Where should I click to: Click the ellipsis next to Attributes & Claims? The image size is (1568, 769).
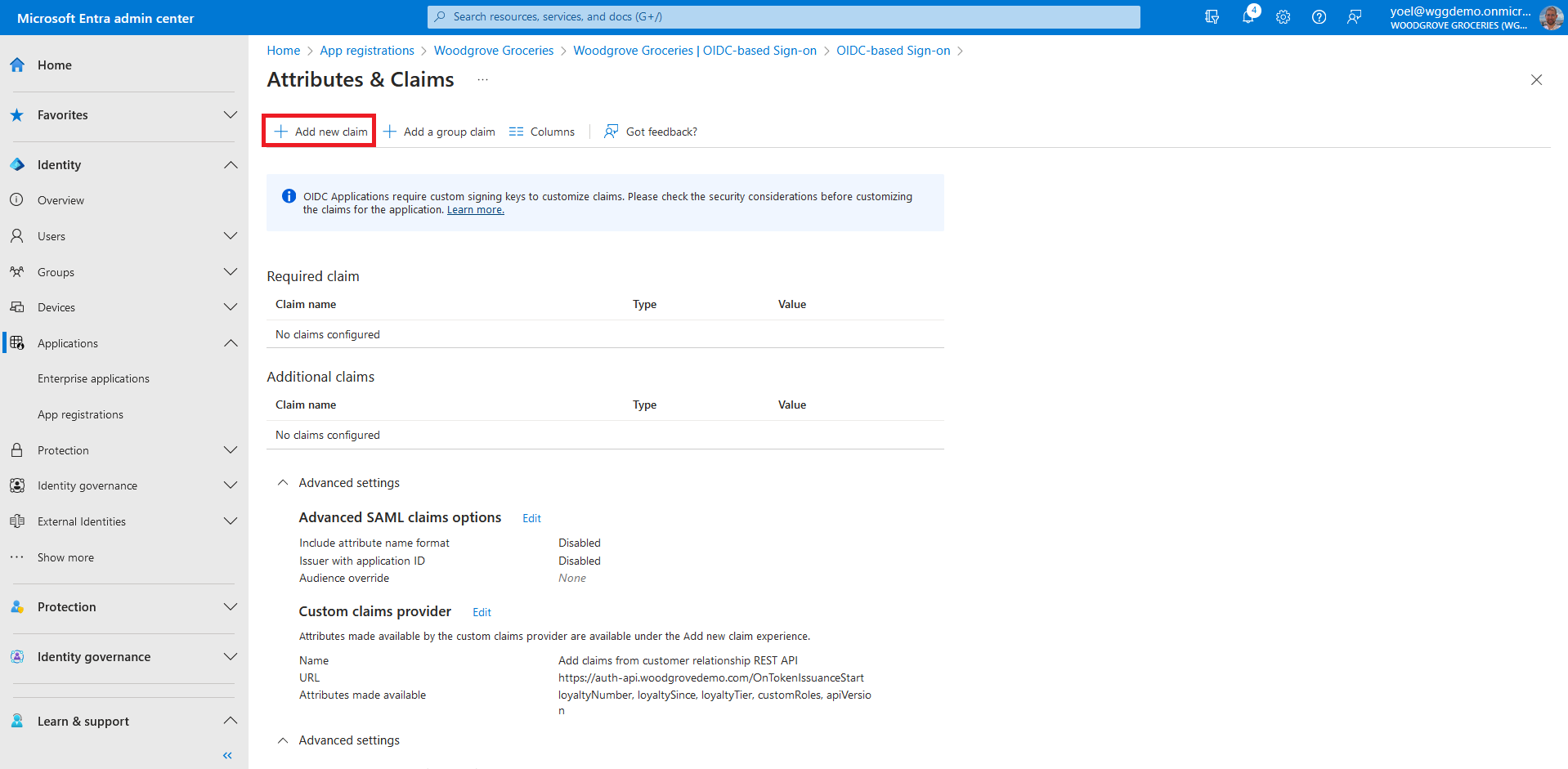(x=483, y=80)
